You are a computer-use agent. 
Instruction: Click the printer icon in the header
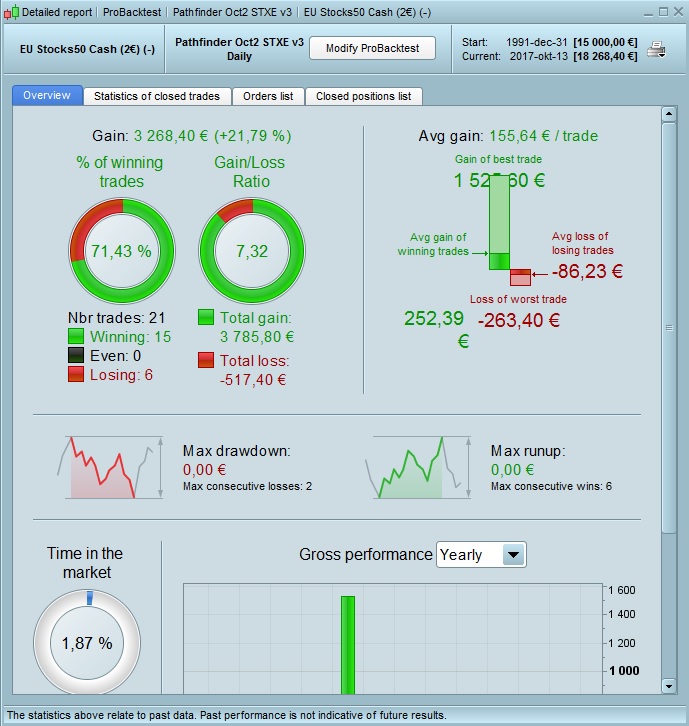coord(656,50)
